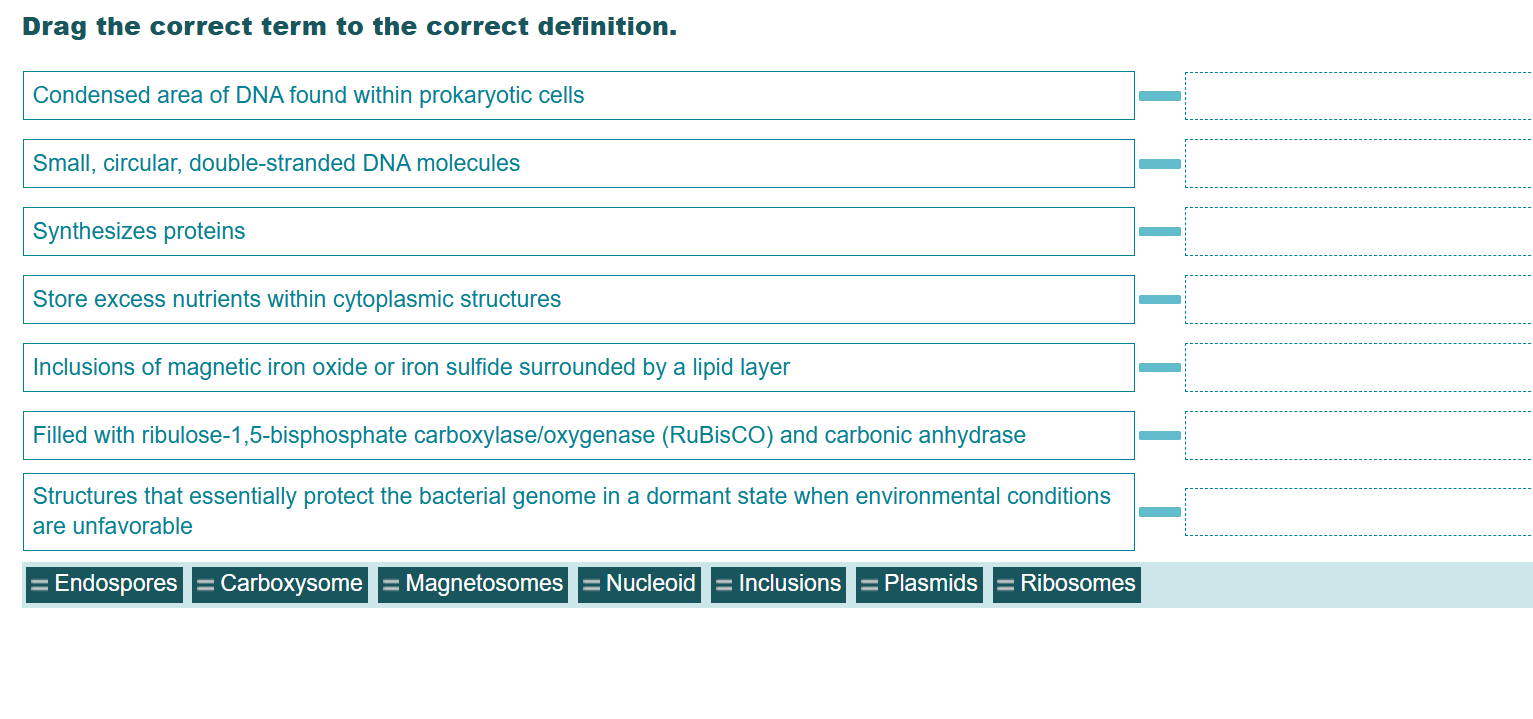Click the drop zone beside the dormant-state definition
The image size is (1533, 719).
(x=1355, y=511)
